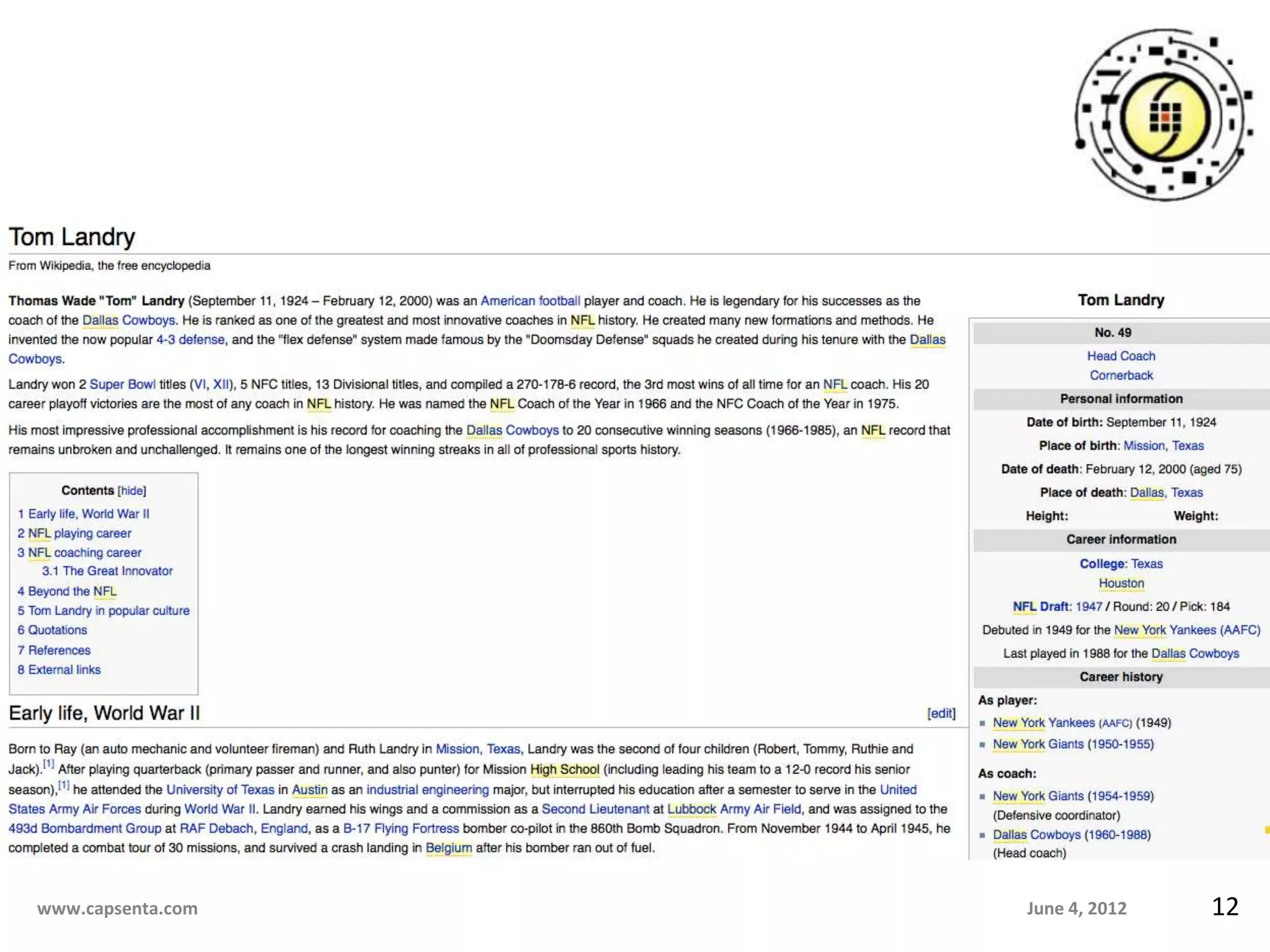Click the 4-3 defense link

(x=190, y=340)
